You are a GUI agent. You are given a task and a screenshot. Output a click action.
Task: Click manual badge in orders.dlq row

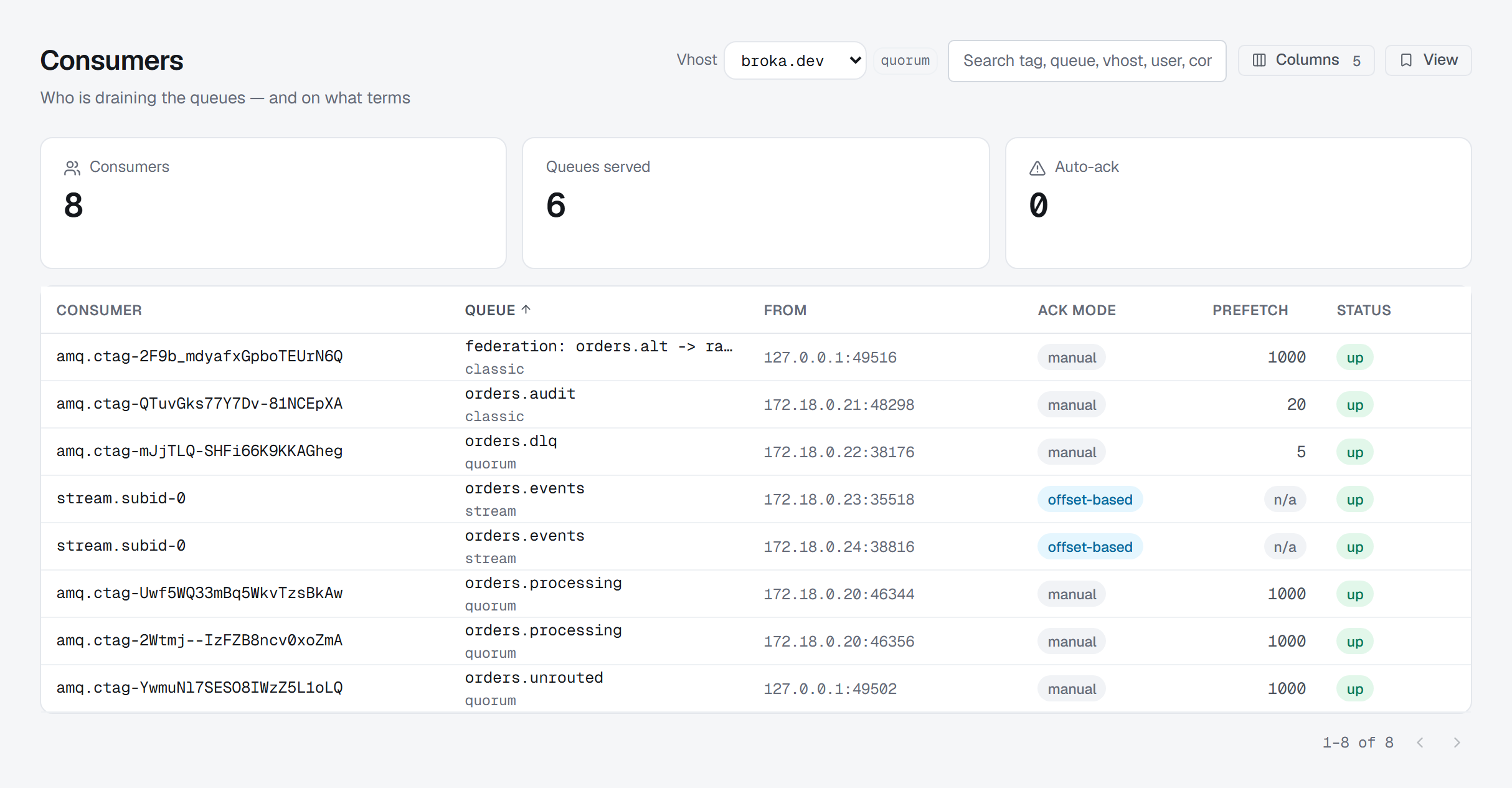pyautogui.click(x=1072, y=452)
